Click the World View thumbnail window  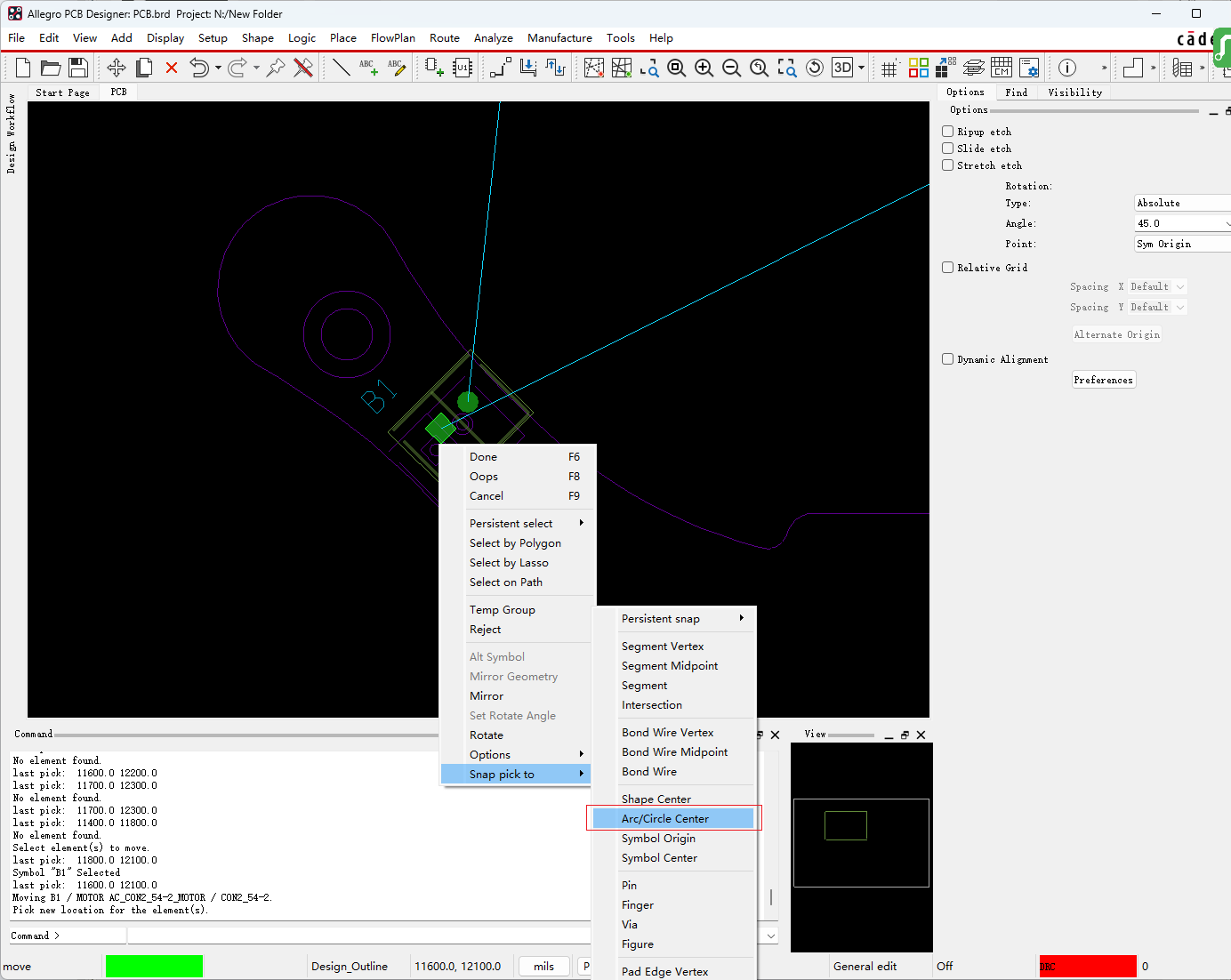(861, 847)
